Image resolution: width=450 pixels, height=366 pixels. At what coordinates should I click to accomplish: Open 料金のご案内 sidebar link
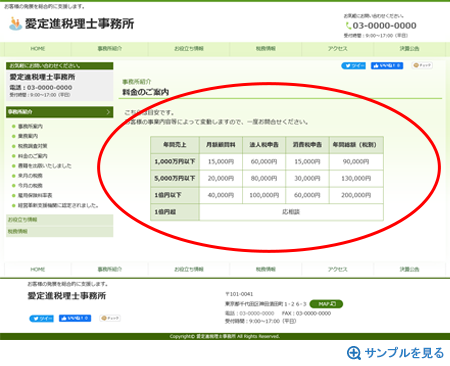pyautogui.click(x=33, y=156)
